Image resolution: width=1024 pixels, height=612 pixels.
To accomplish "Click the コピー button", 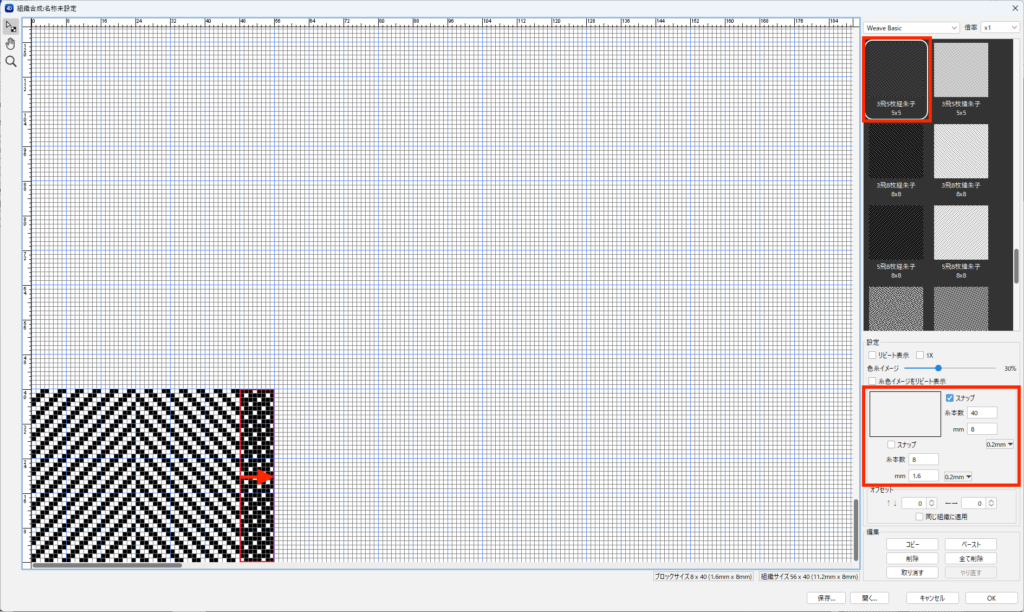I will point(912,545).
